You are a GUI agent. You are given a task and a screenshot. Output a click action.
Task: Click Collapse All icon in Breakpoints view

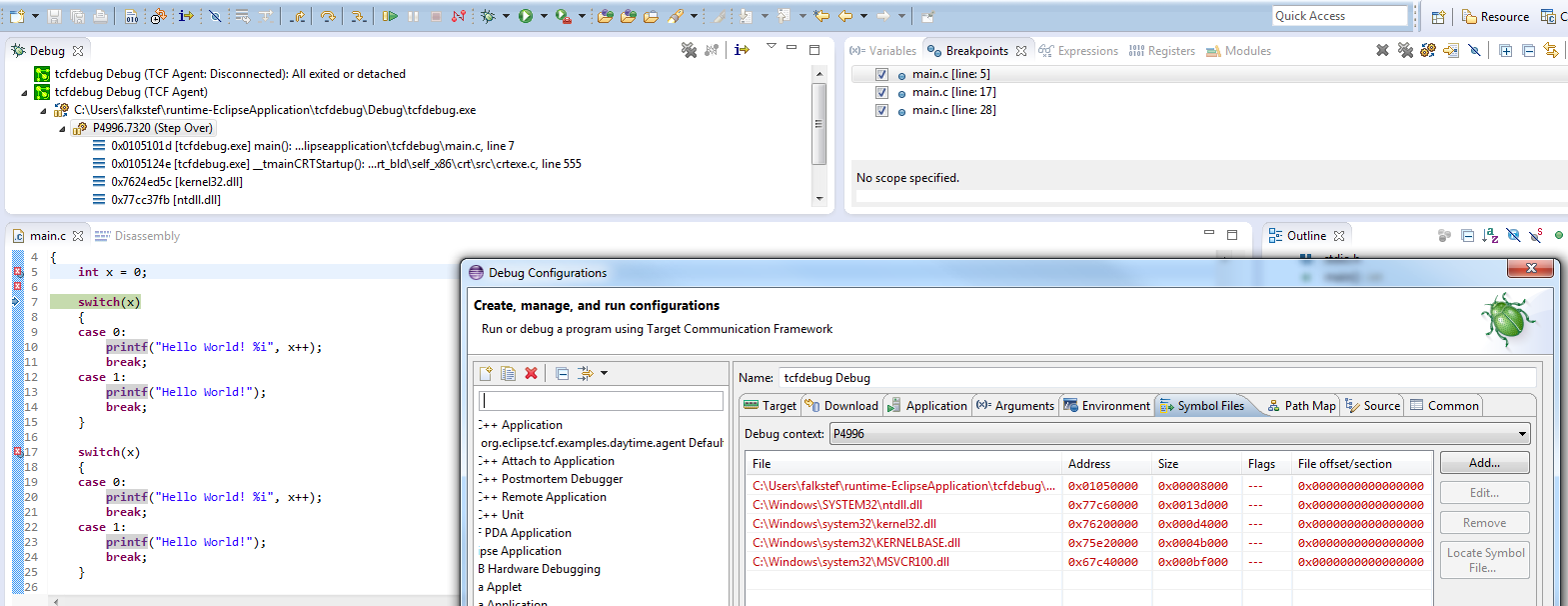(x=1528, y=50)
